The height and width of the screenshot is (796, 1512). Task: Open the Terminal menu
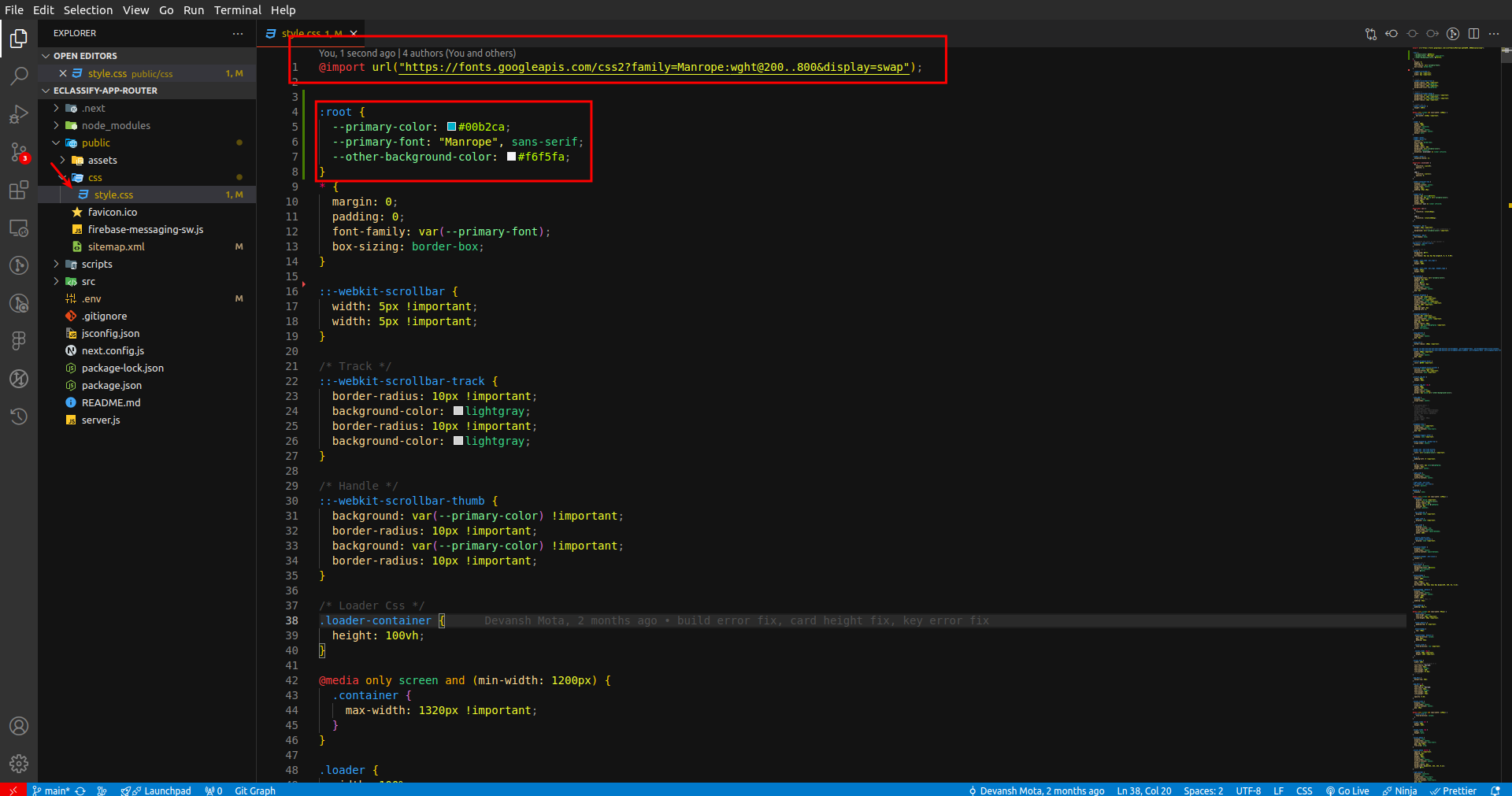(237, 10)
